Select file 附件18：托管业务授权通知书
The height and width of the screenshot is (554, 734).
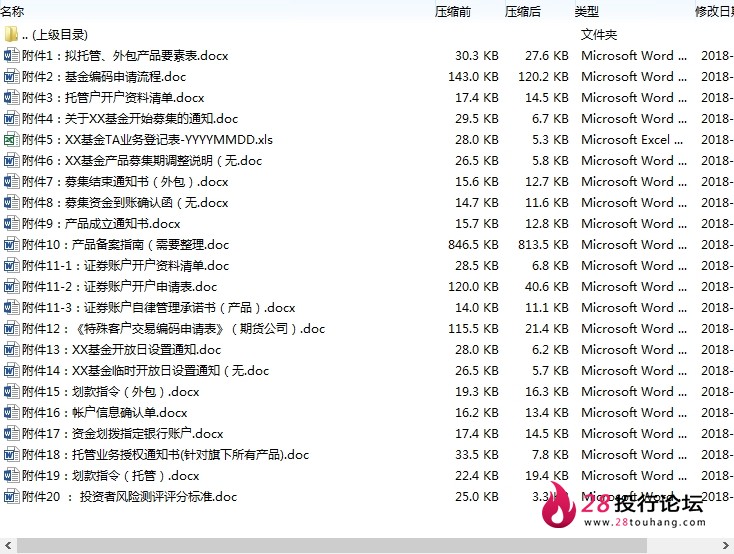coord(165,455)
